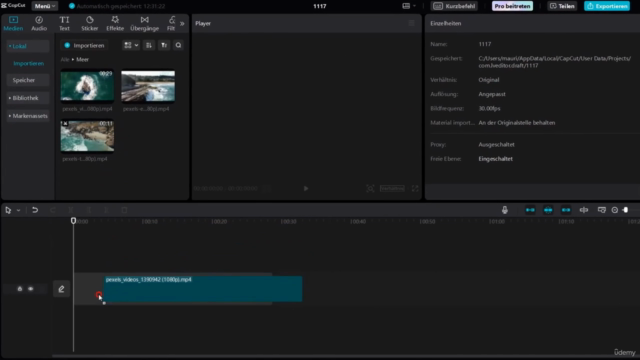Viewport: 640px width, 360px height.
Task: Go to Alle in the breadcrumb
Action: pos(64,60)
